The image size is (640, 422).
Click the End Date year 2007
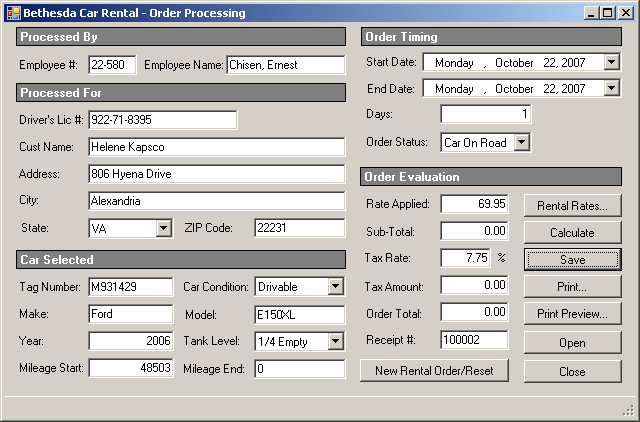573,89
